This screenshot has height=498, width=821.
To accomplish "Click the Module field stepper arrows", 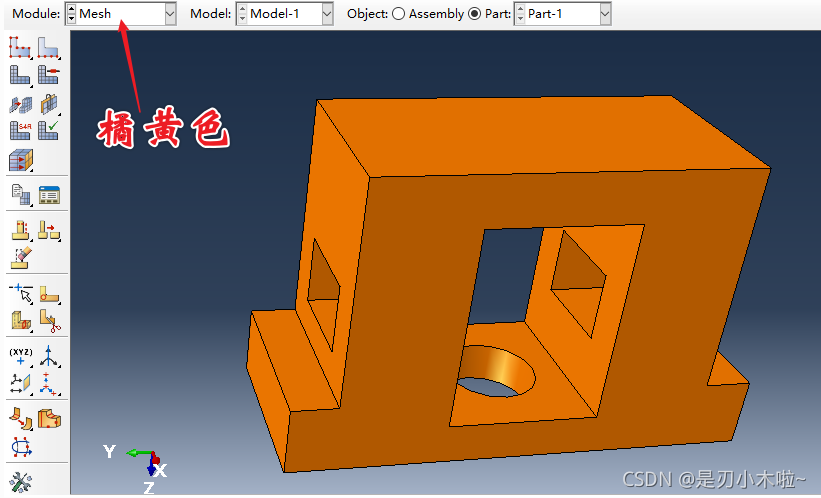I will (x=71, y=14).
